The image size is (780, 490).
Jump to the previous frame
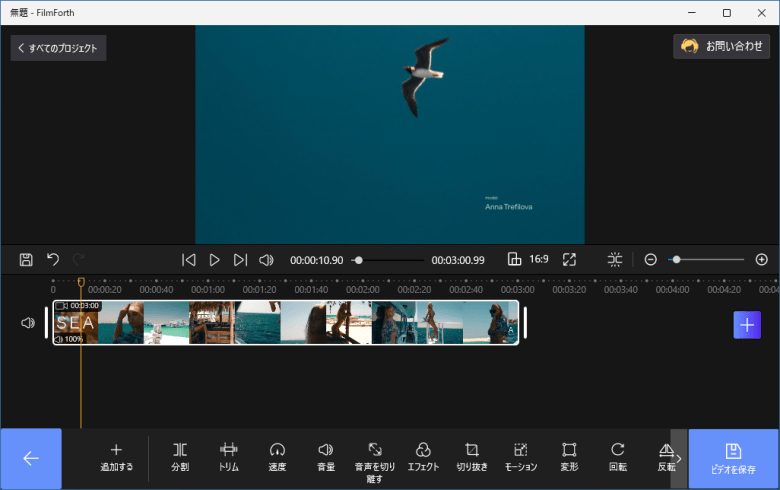[189, 260]
